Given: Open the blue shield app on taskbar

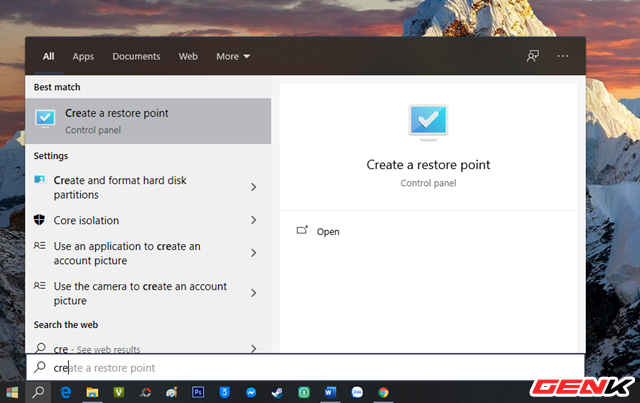Looking at the screenshot, I should click(224, 392).
